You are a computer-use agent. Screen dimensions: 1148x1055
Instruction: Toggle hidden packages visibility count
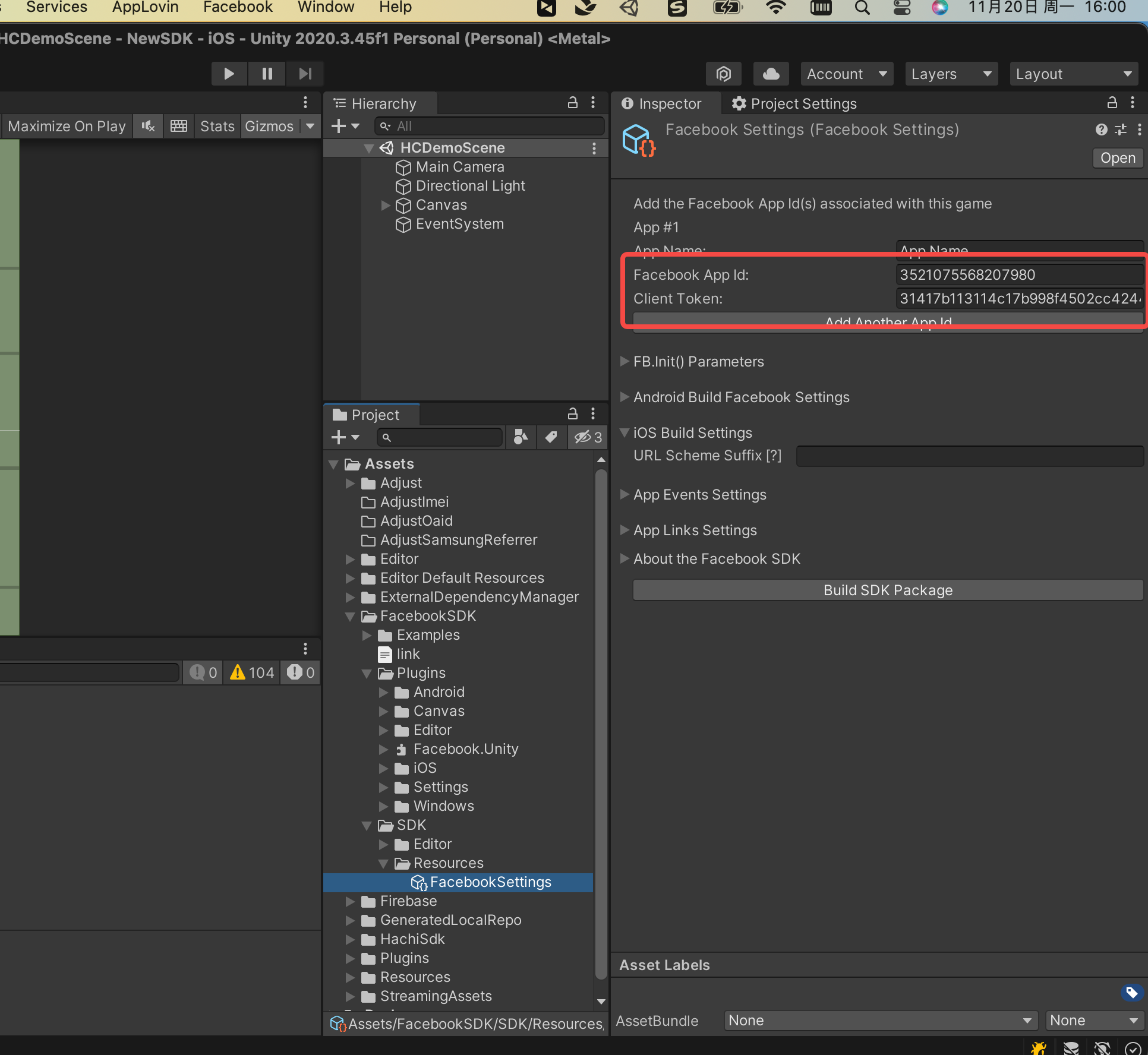(x=588, y=437)
